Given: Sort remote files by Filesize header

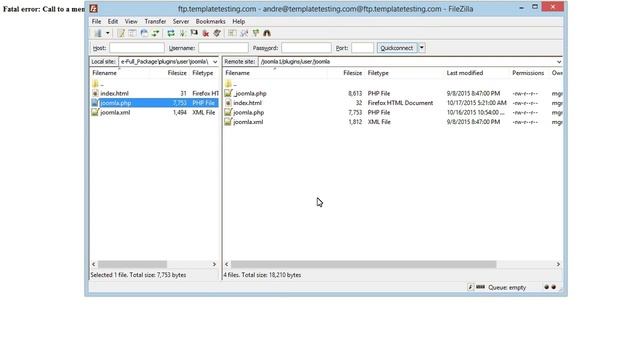Looking at the screenshot, I should pos(353,73).
